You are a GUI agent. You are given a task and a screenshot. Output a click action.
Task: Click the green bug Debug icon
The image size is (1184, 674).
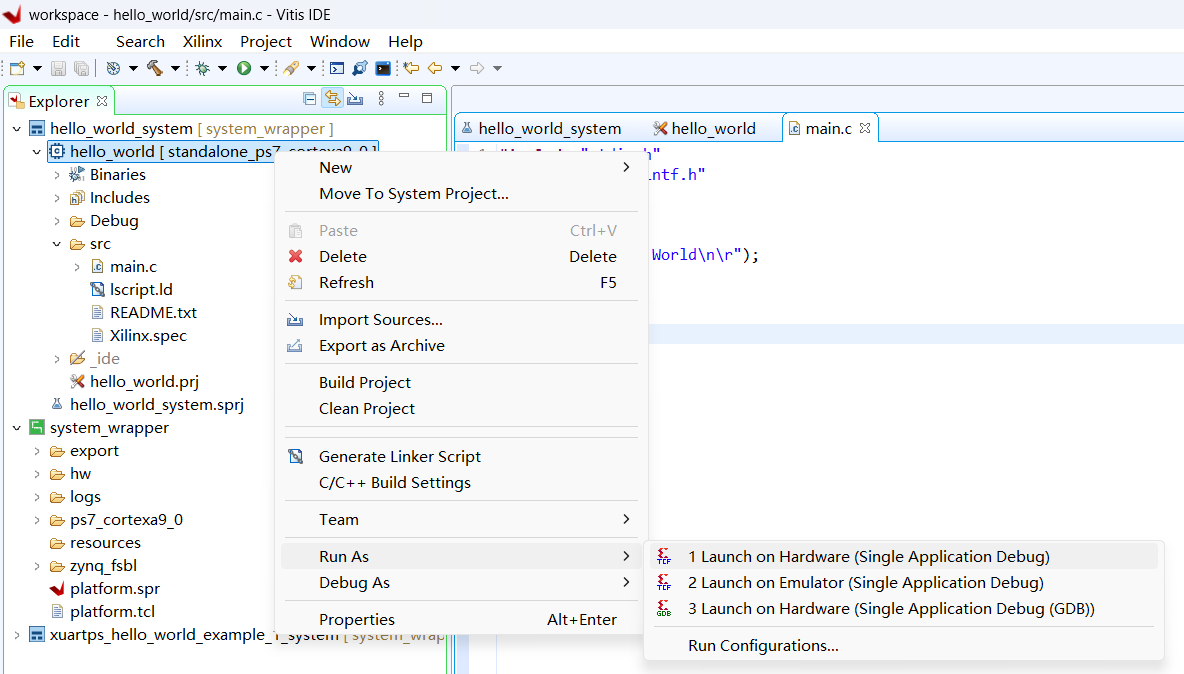click(x=202, y=69)
